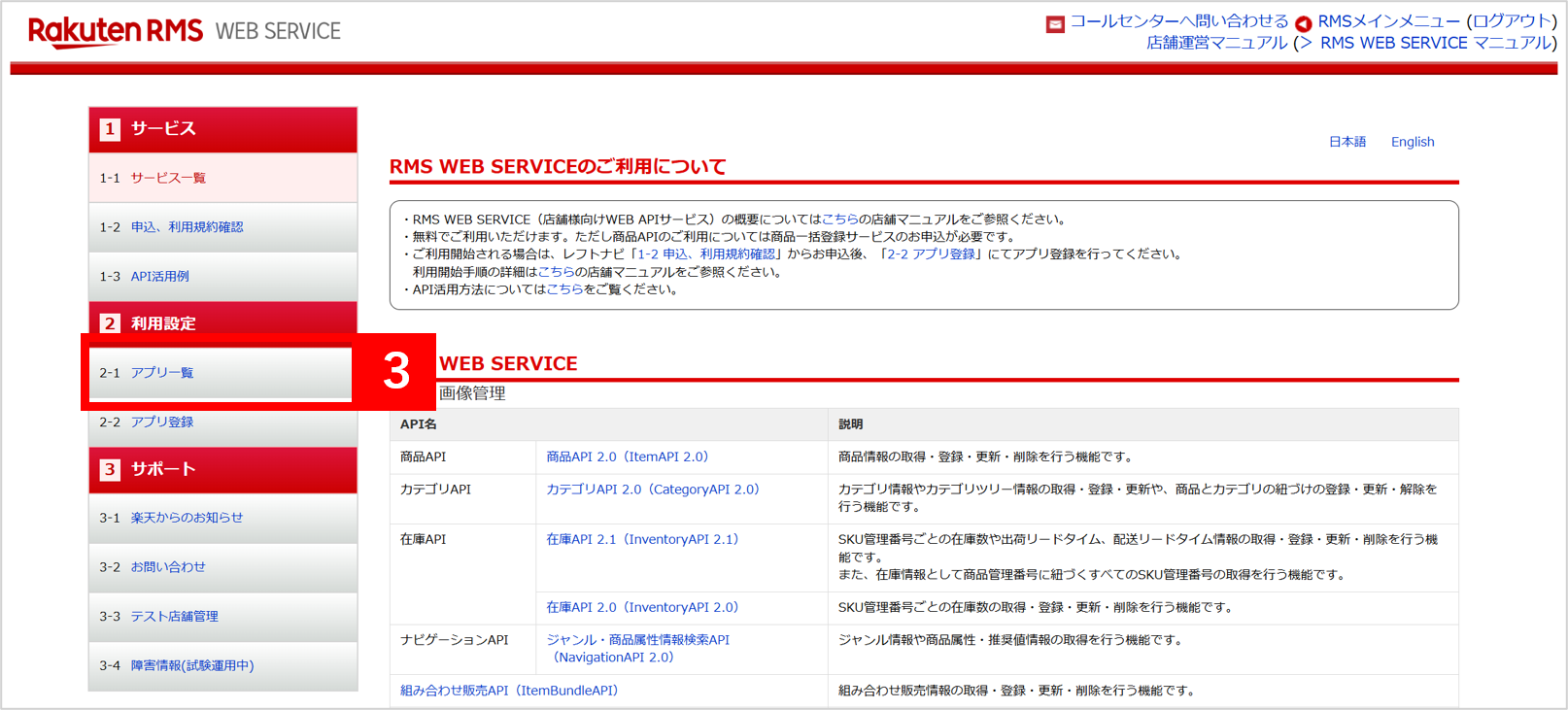The width and height of the screenshot is (1568, 710).
Task: Click こちら link for 利用開始手順の詳細
Action: [x=556, y=272]
